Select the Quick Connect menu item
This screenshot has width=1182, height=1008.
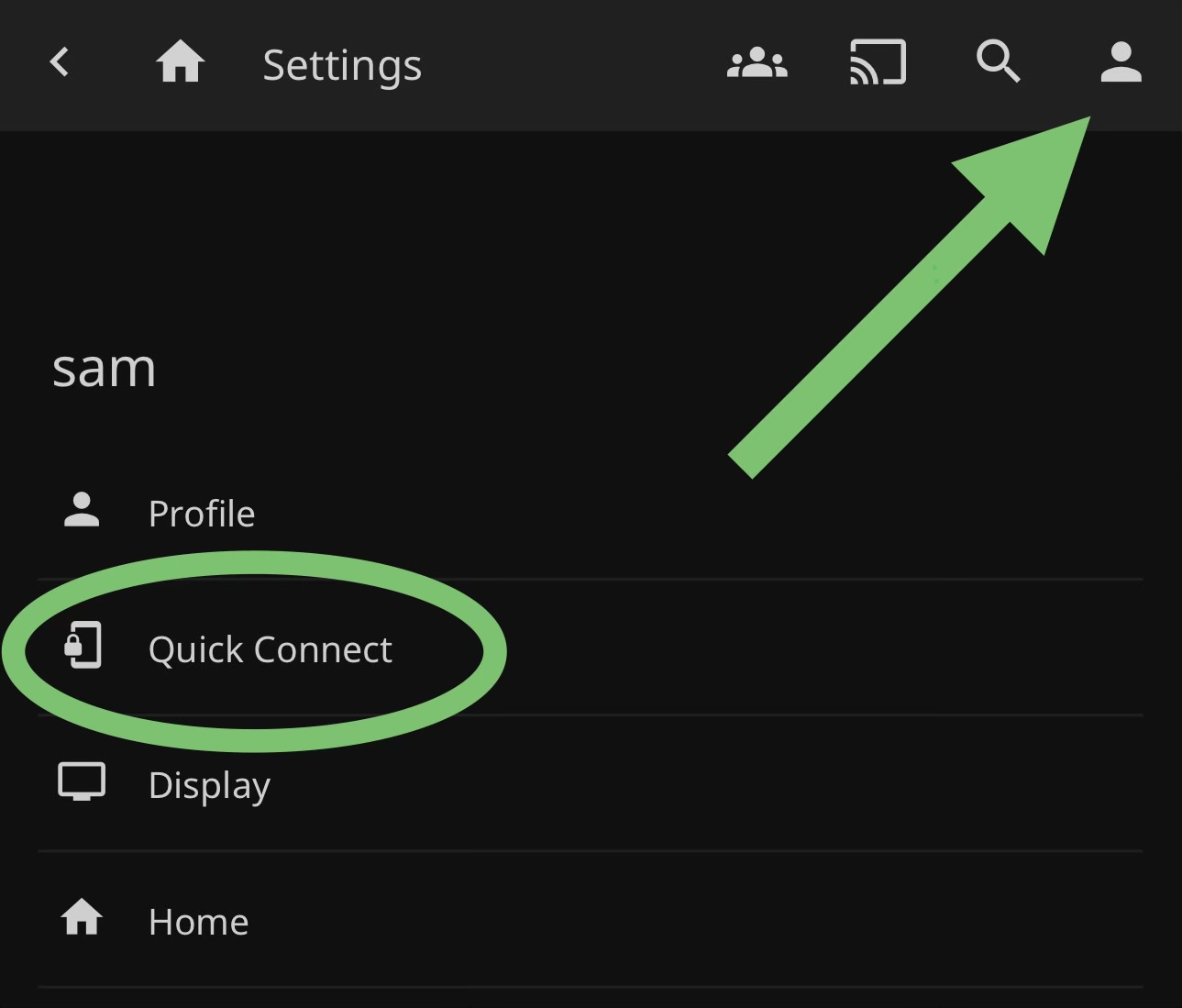[270, 649]
